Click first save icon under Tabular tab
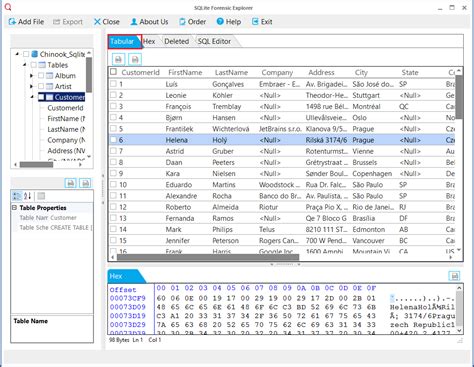 tap(118, 60)
